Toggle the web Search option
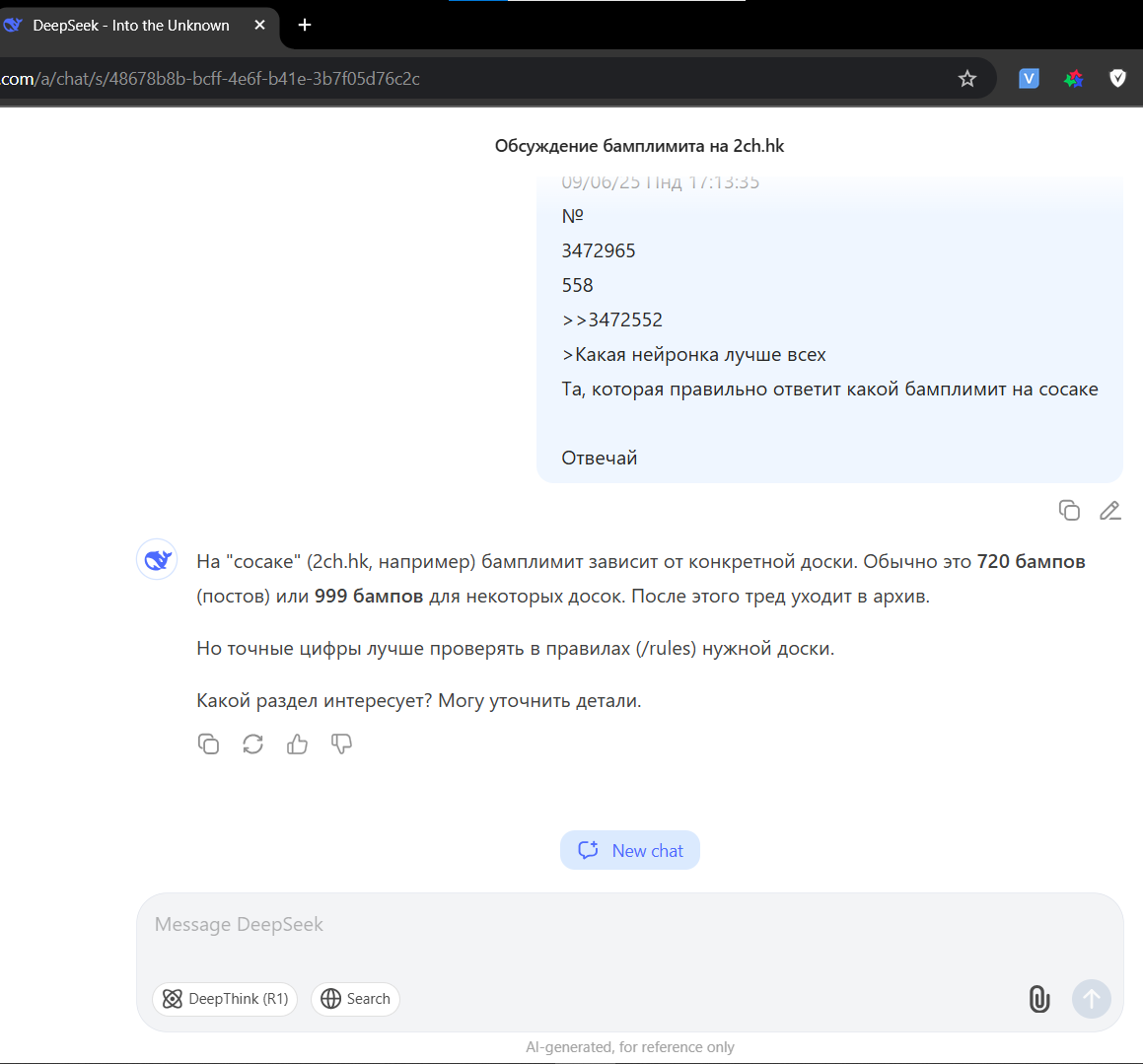 355,998
